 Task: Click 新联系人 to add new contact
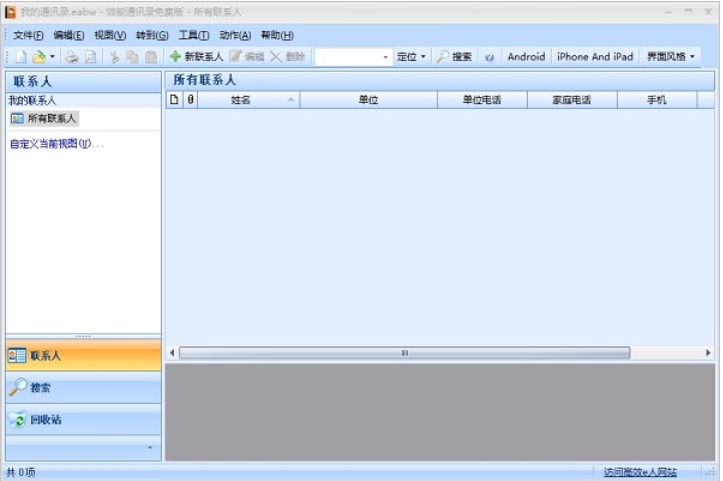(x=196, y=57)
